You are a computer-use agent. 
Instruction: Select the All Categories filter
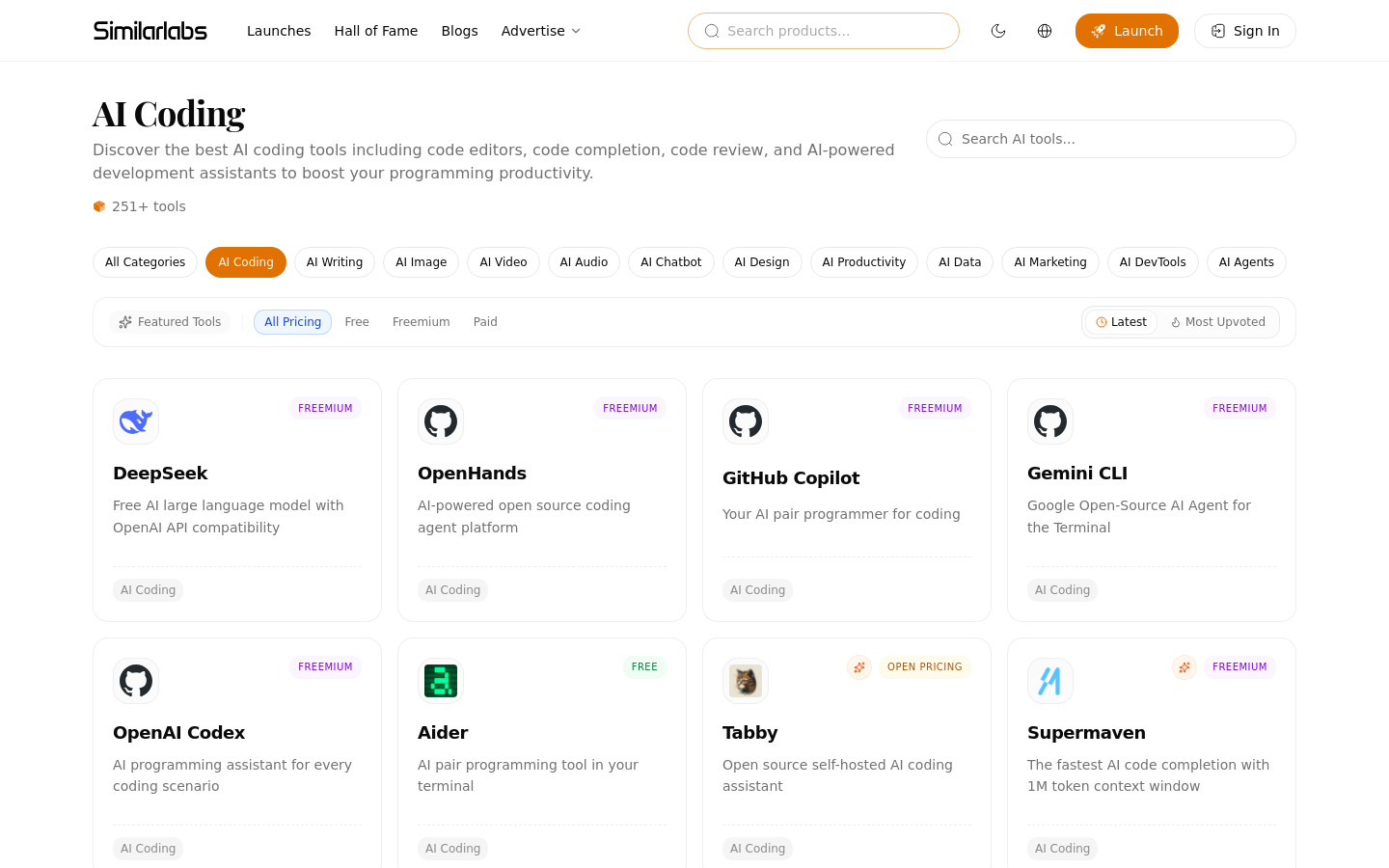[145, 262]
